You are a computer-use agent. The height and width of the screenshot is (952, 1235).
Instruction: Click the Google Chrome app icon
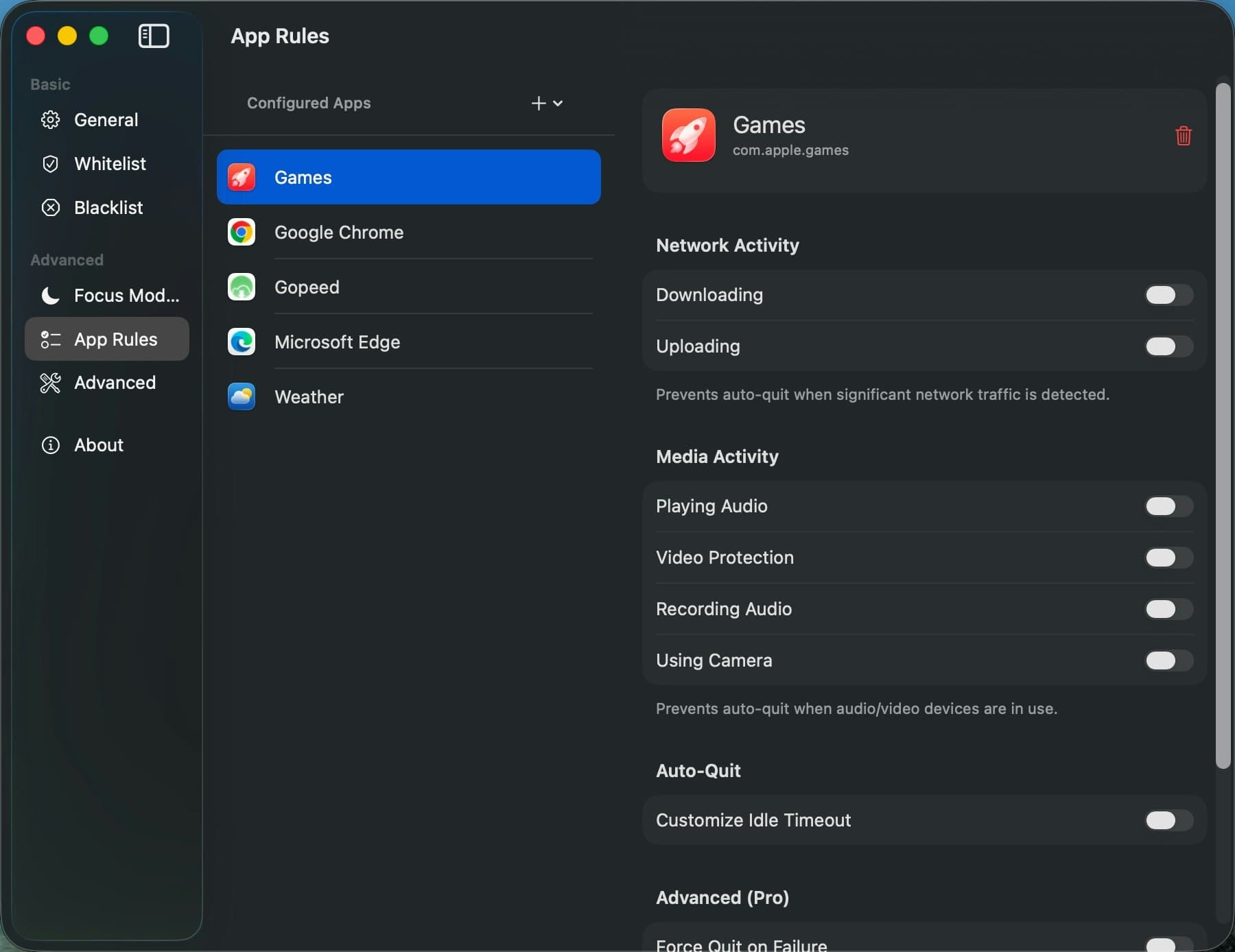point(242,232)
